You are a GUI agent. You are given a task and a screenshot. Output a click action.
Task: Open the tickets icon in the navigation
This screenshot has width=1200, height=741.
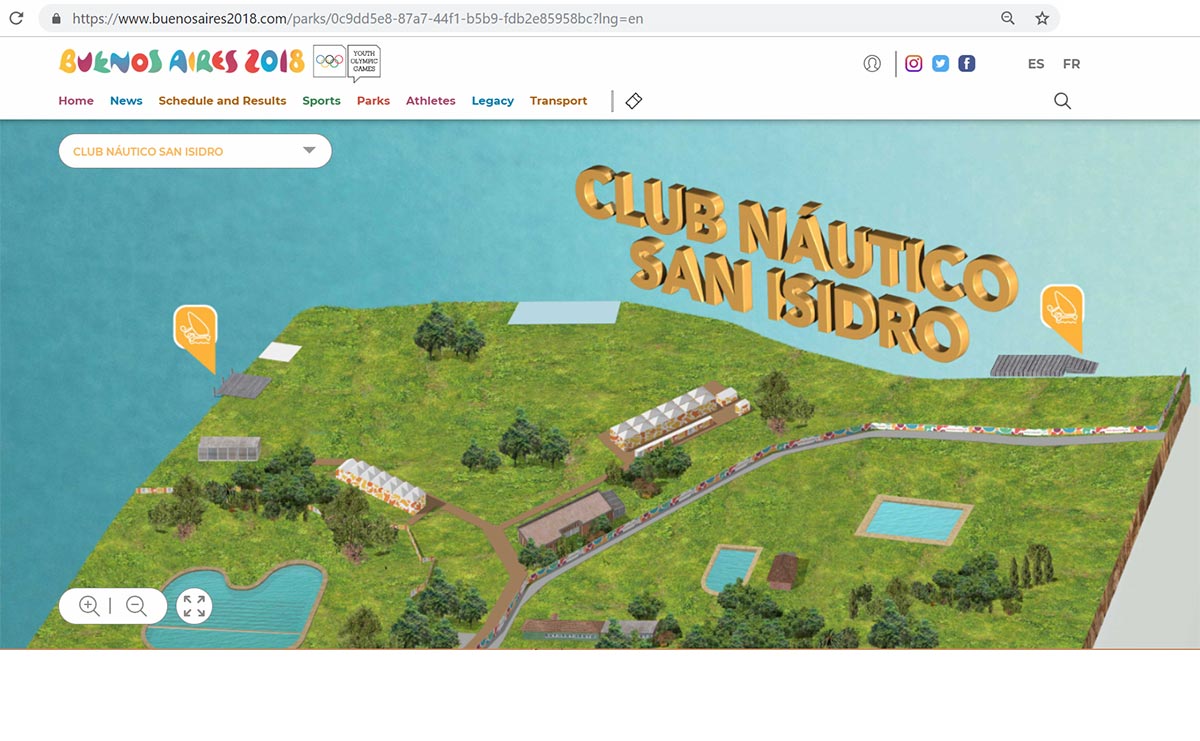(x=633, y=101)
